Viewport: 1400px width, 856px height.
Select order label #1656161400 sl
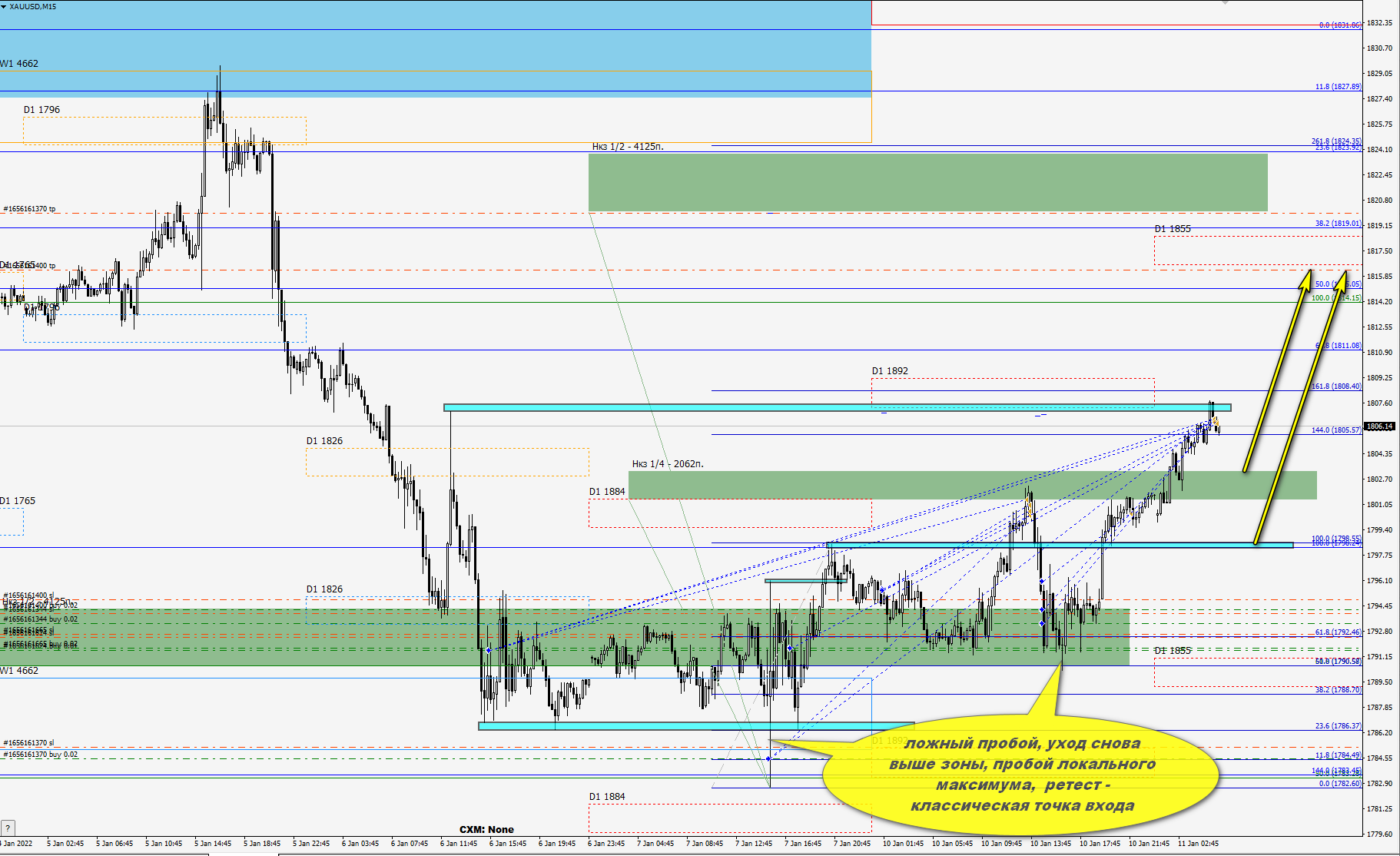[28, 596]
